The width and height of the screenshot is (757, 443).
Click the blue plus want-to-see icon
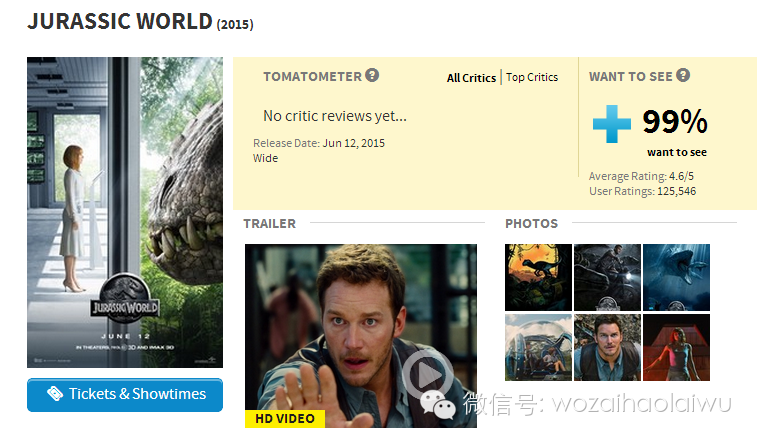[612, 124]
